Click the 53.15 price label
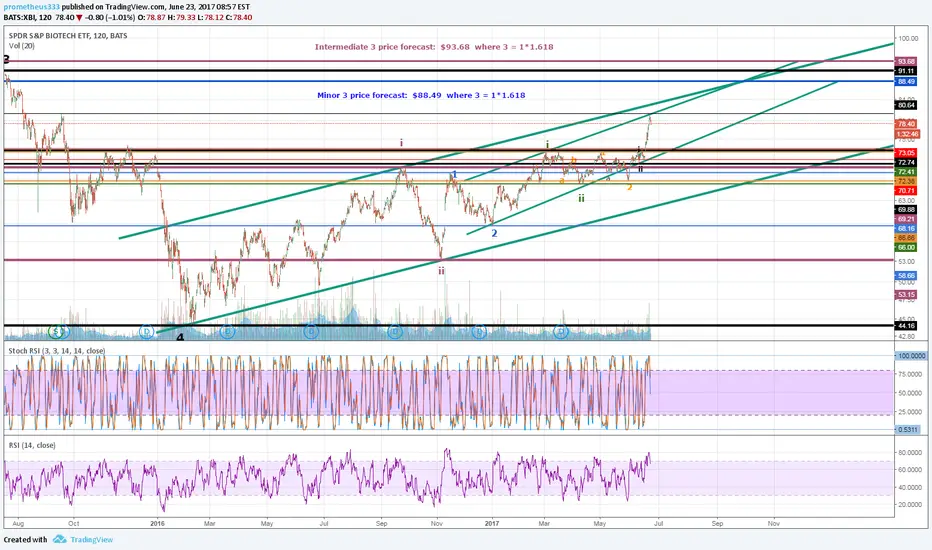The height and width of the screenshot is (550, 932). pyautogui.click(x=906, y=295)
